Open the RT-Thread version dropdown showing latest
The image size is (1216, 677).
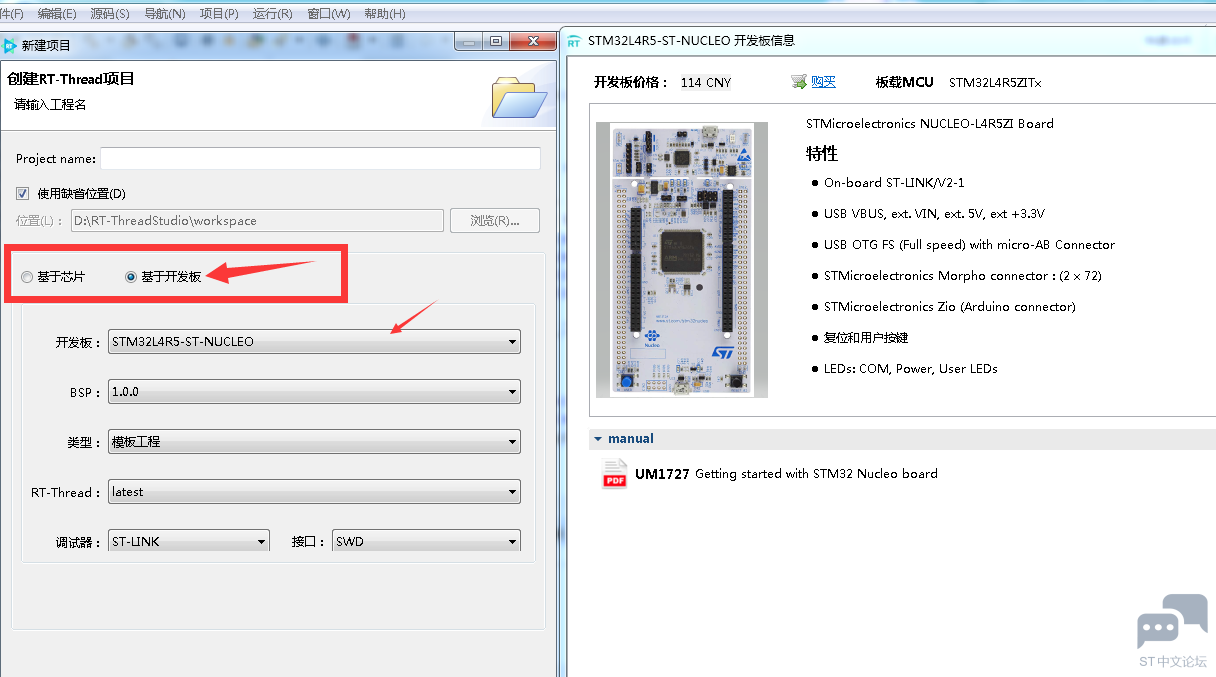(x=314, y=492)
